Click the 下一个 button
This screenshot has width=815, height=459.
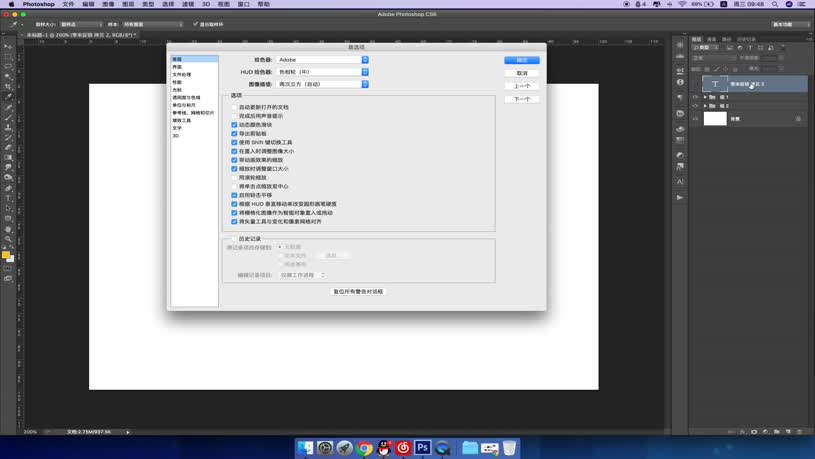(x=522, y=99)
